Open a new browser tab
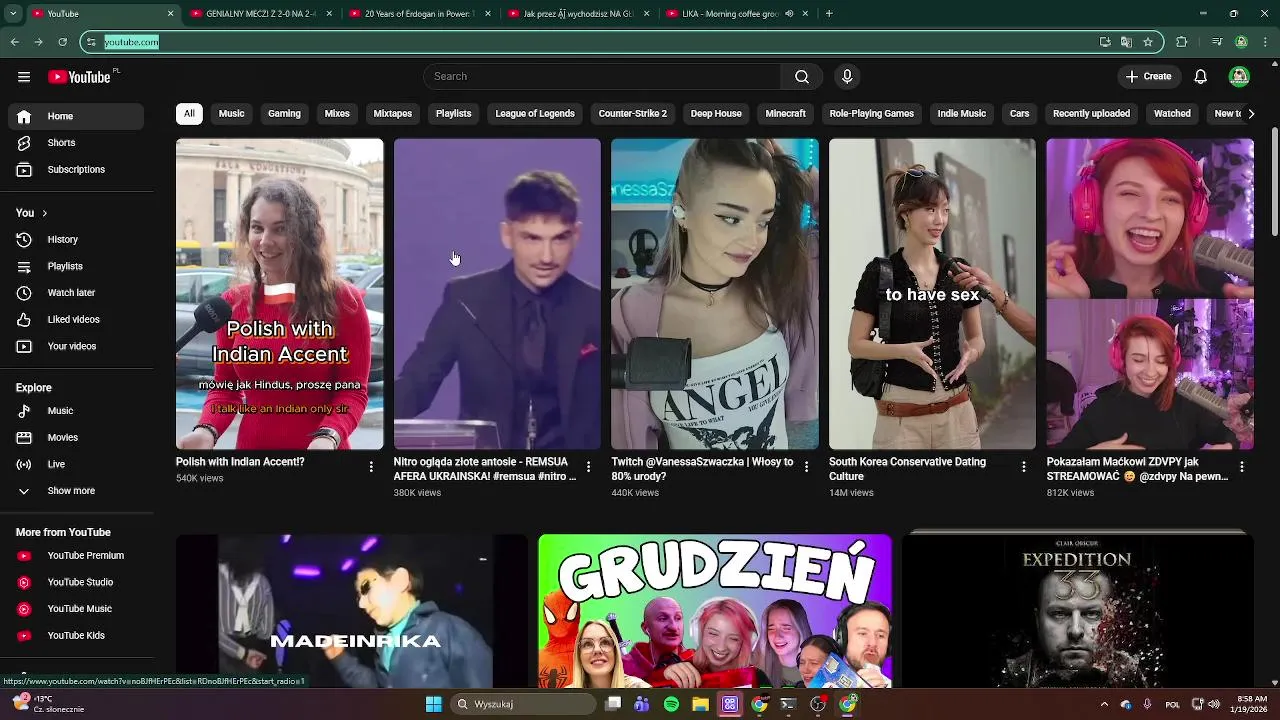Screen dimensions: 1280x720 [829, 14]
